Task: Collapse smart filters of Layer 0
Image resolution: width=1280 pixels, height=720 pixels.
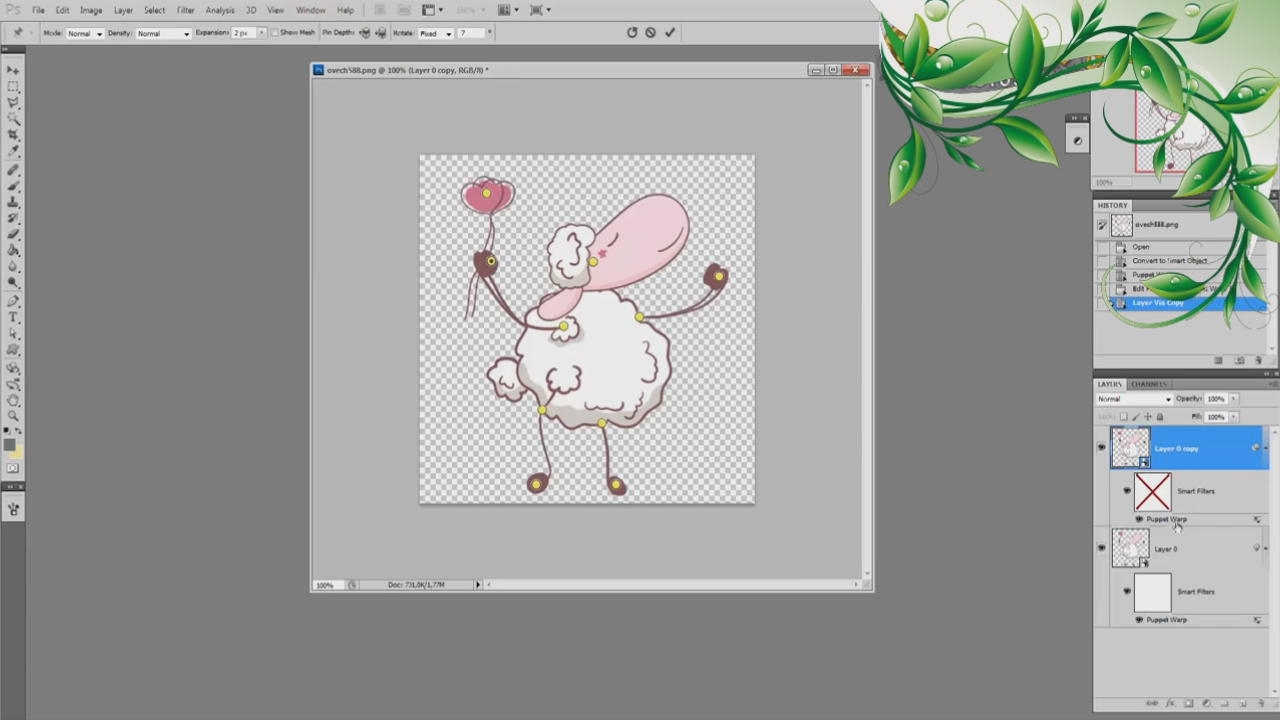Action: [1265, 548]
